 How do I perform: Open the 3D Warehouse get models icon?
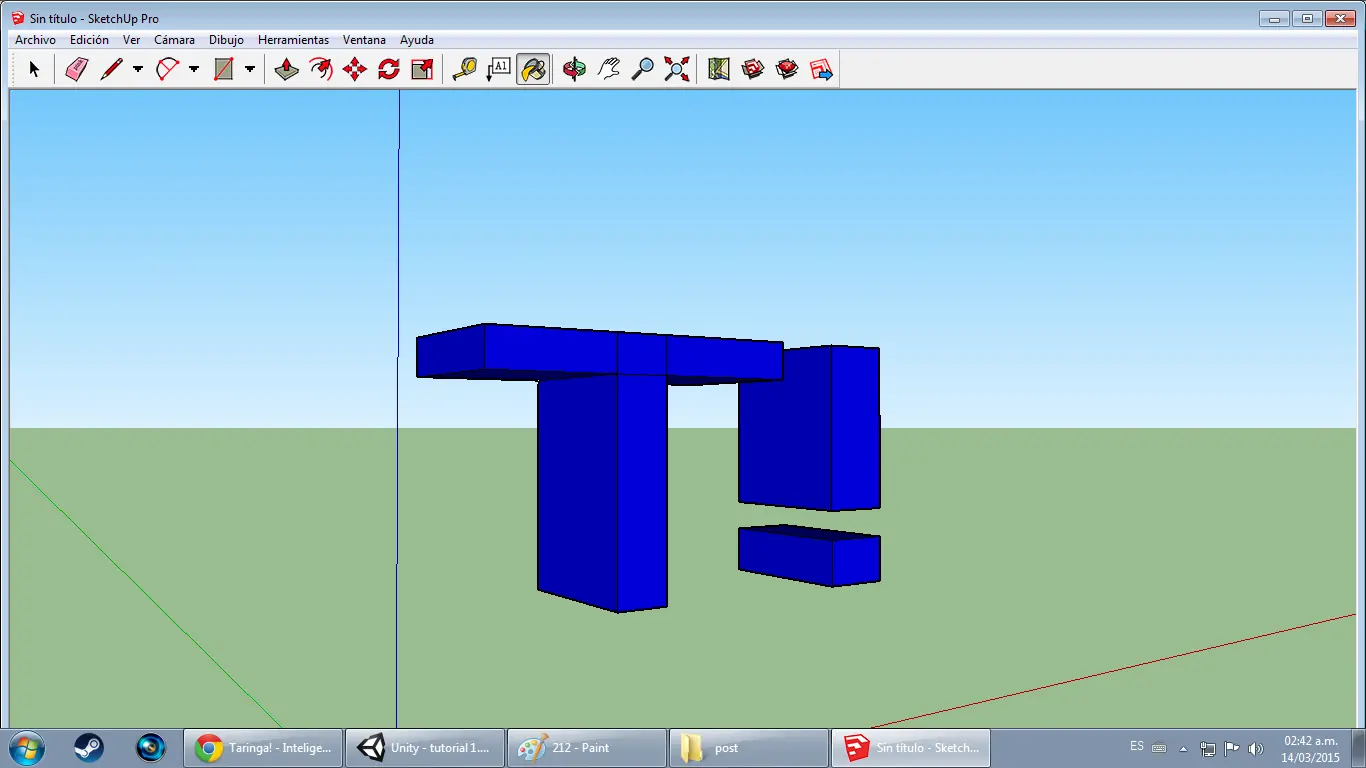(753, 69)
